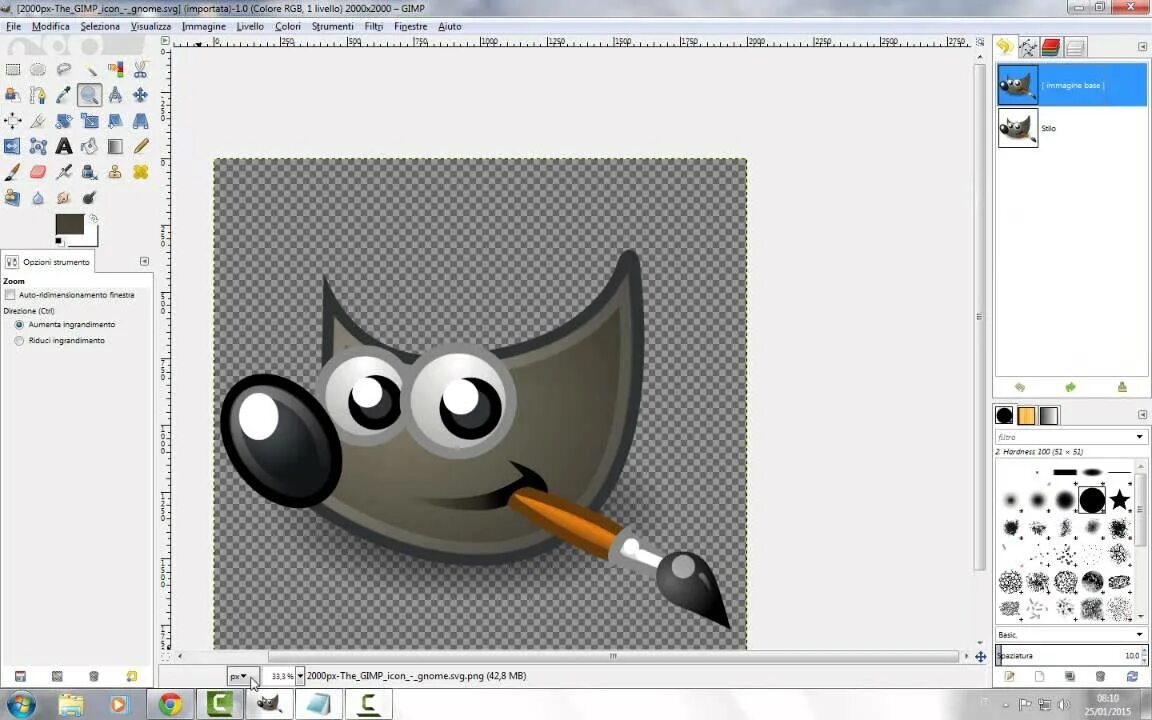Click the foreground color swatch
The height and width of the screenshot is (720, 1152).
(70, 225)
